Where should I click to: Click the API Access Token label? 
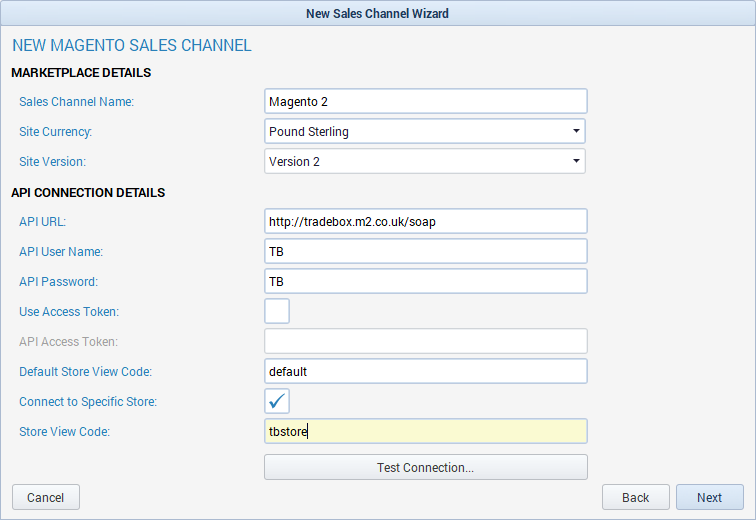68,342
